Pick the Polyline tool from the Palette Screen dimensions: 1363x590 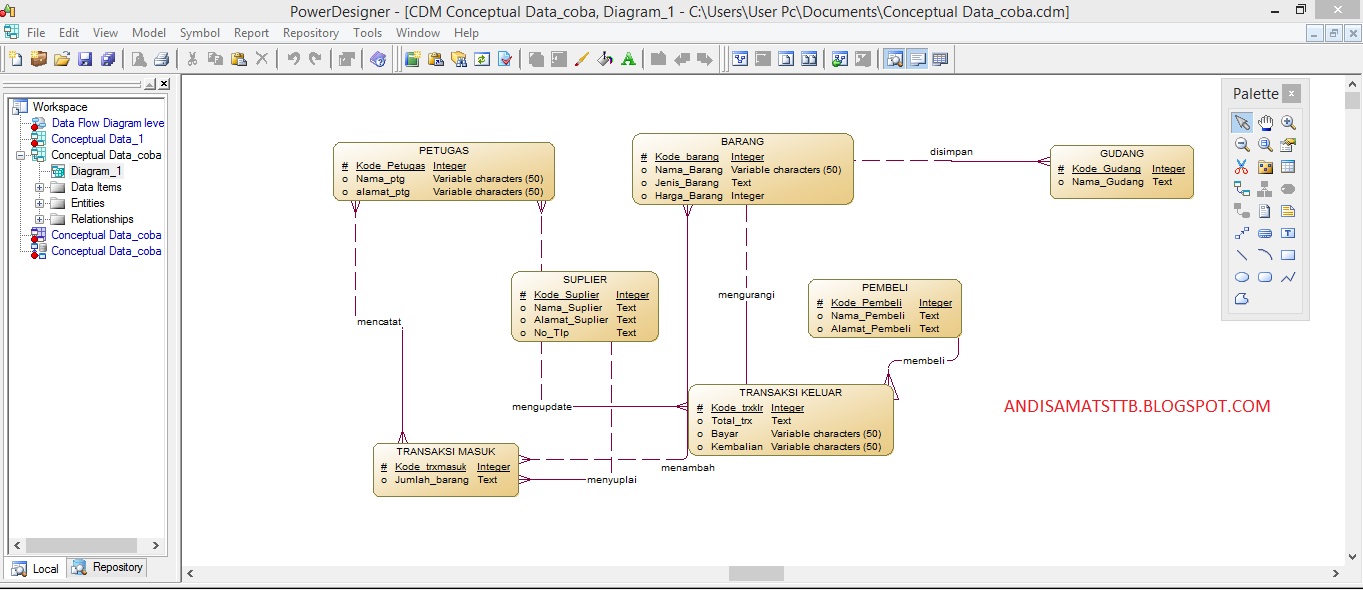click(x=1288, y=276)
